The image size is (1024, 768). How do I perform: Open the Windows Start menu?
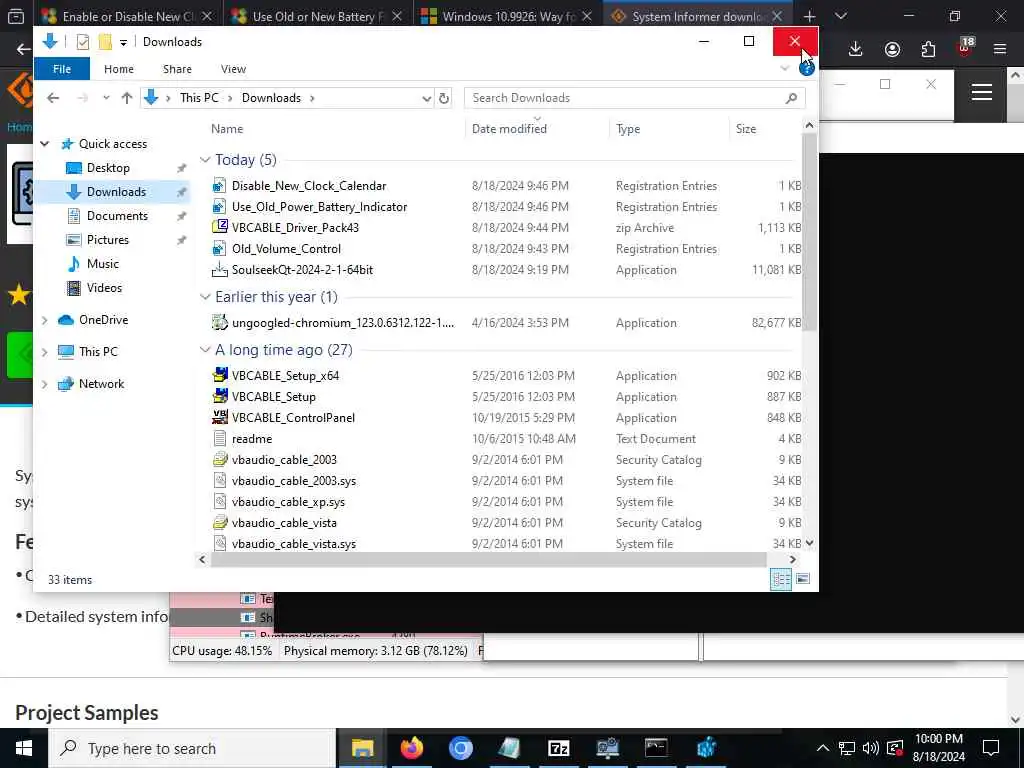pos(24,748)
